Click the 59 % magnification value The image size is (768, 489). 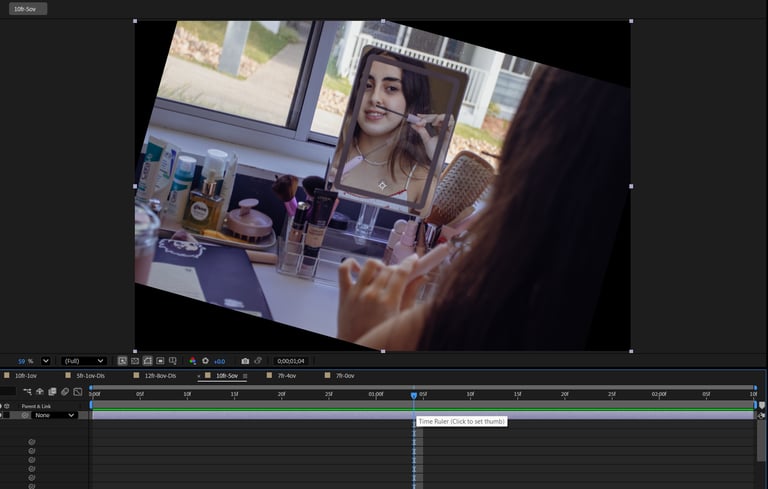coord(25,361)
